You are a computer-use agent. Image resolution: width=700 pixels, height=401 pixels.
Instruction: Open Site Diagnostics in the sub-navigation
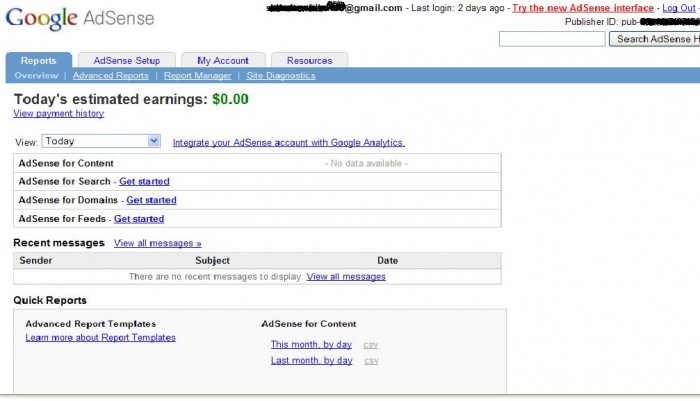coord(281,75)
